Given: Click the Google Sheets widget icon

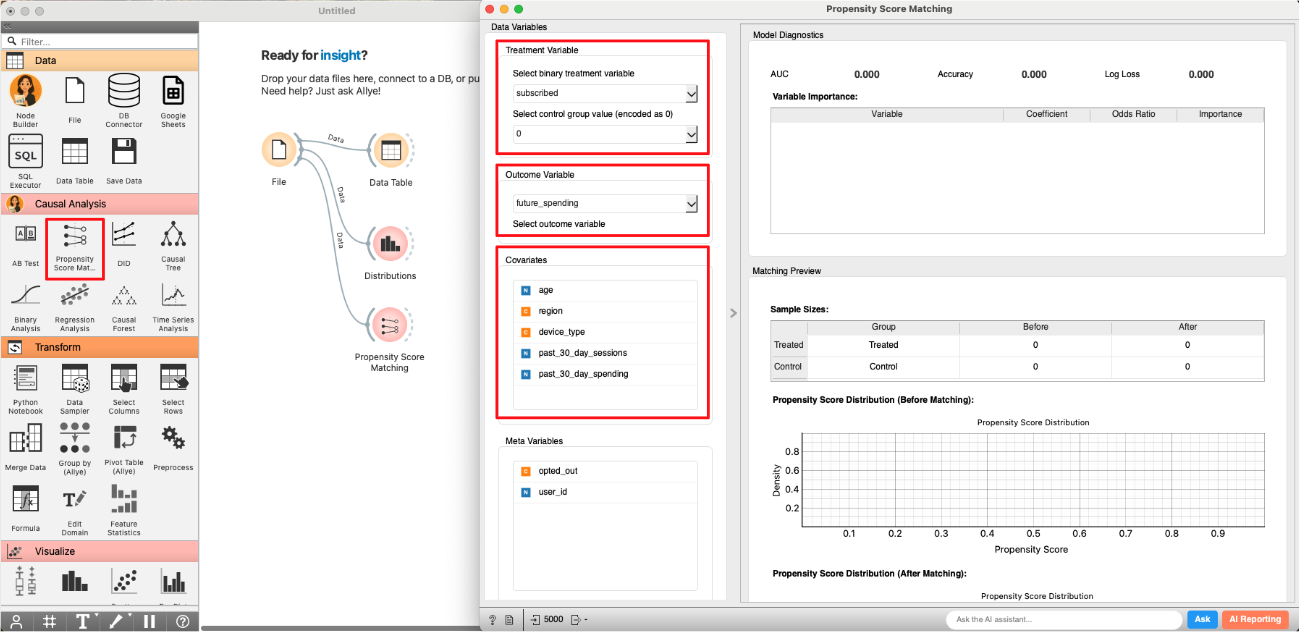Looking at the screenshot, I should click(x=173, y=93).
